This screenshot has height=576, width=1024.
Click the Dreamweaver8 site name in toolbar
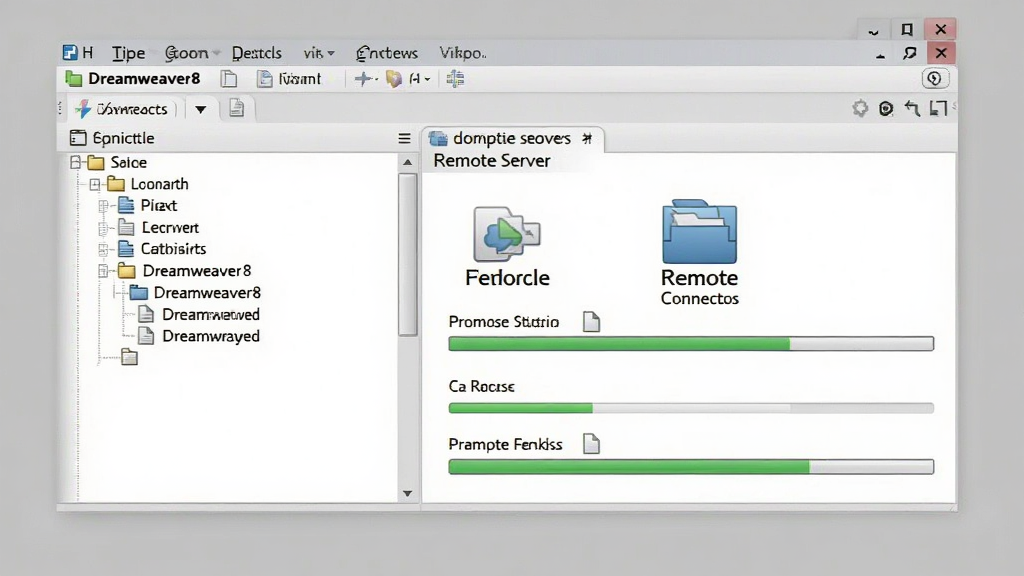coord(144,79)
